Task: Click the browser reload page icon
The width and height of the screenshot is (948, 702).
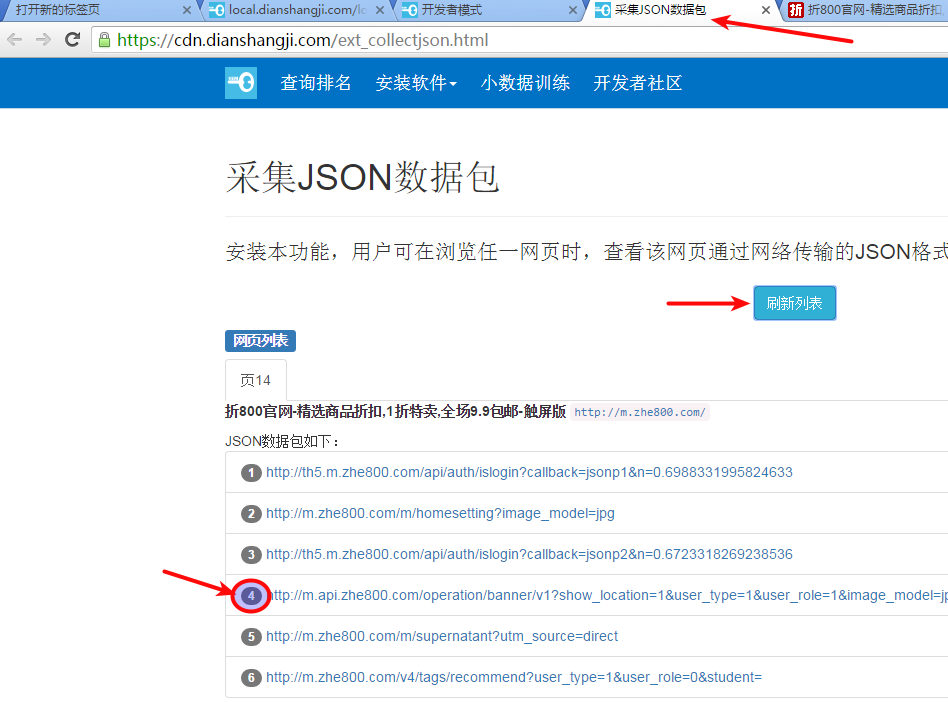Action: 72,40
